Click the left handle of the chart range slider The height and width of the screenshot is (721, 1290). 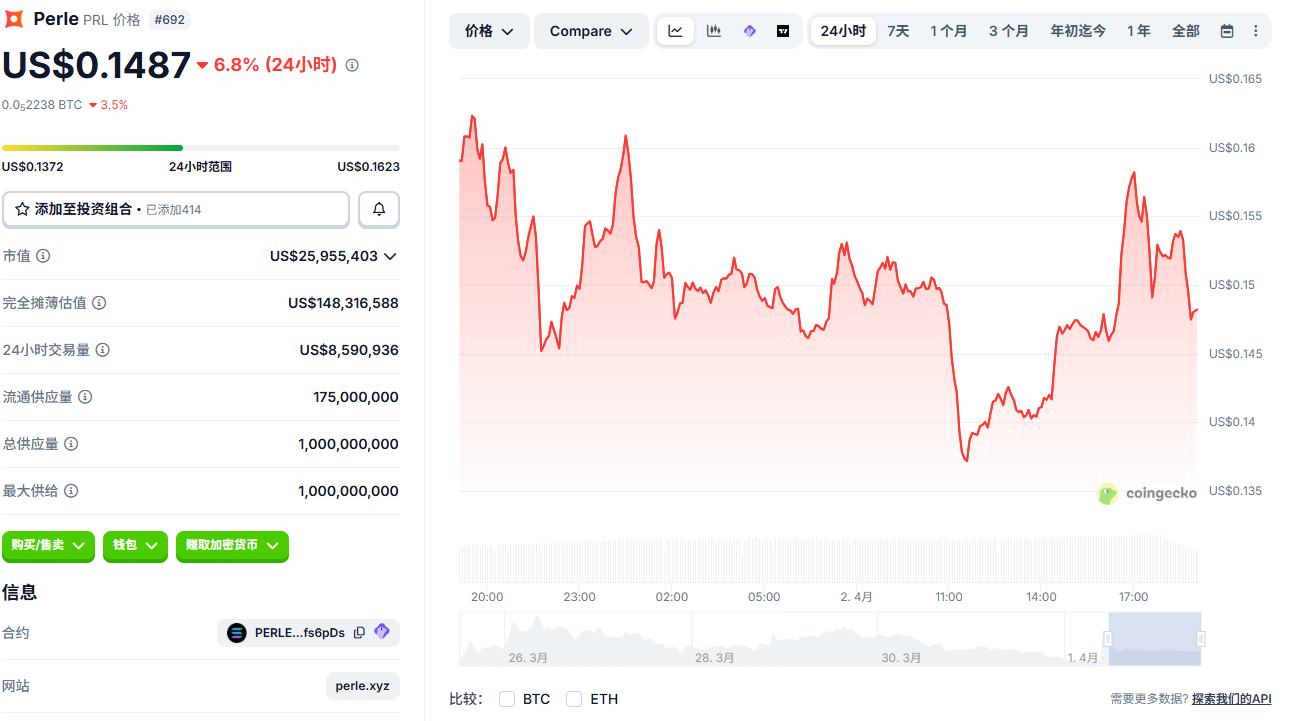click(1108, 639)
